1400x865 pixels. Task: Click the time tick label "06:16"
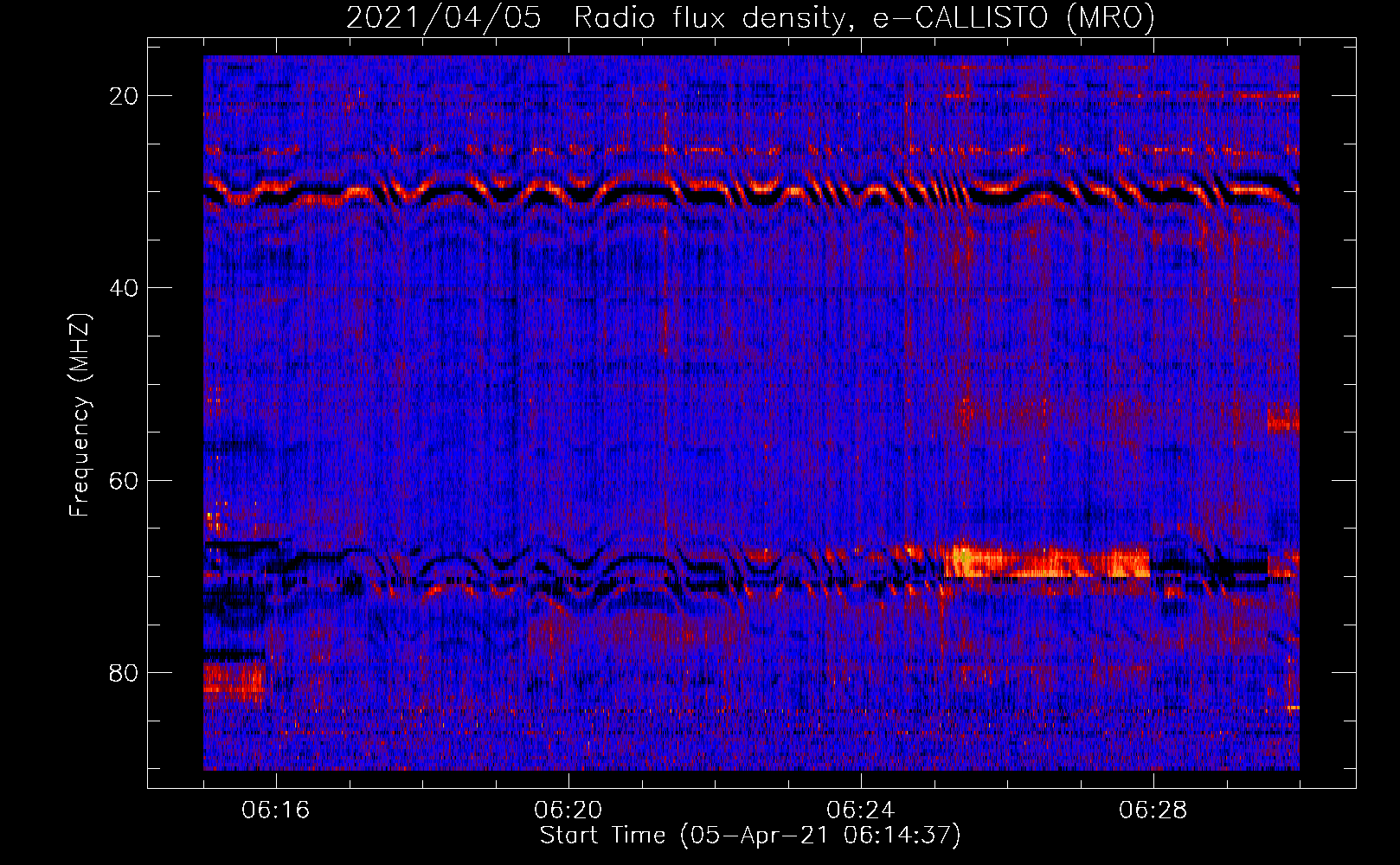276,811
